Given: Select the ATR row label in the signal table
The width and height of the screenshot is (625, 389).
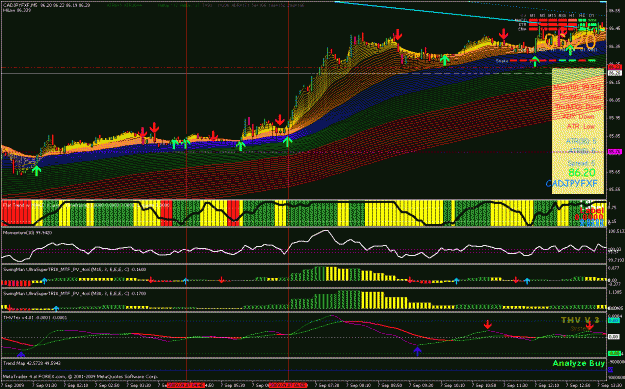Looking at the screenshot, I should [522, 24].
